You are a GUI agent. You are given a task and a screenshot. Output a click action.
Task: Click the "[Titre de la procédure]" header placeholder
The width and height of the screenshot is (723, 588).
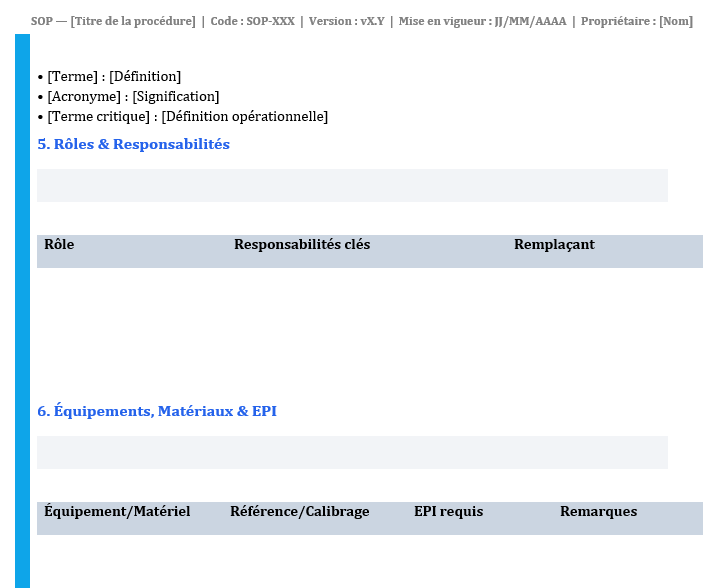click(x=133, y=21)
